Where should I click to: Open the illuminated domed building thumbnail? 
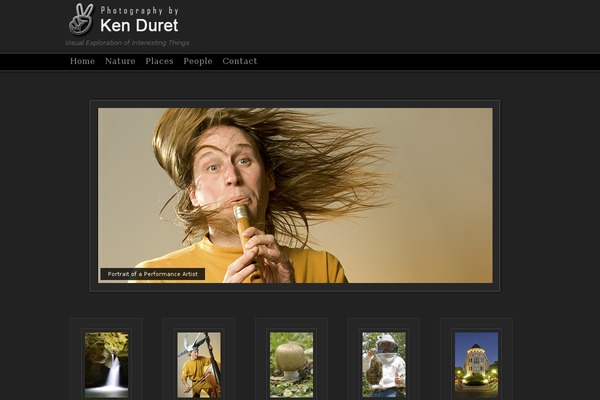click(476, 364)
